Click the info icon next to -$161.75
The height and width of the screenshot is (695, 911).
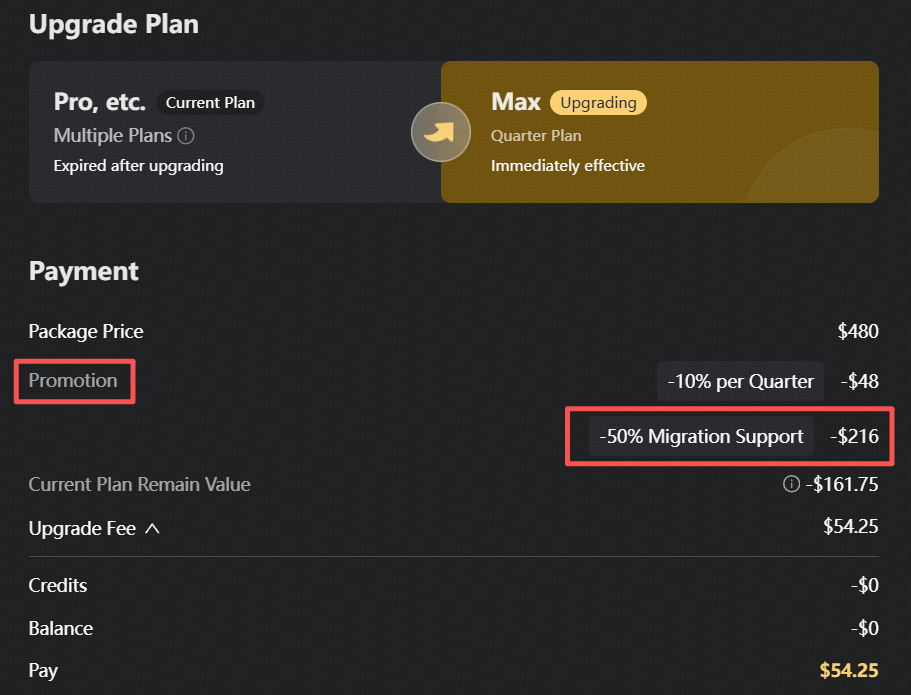point(791,483)
